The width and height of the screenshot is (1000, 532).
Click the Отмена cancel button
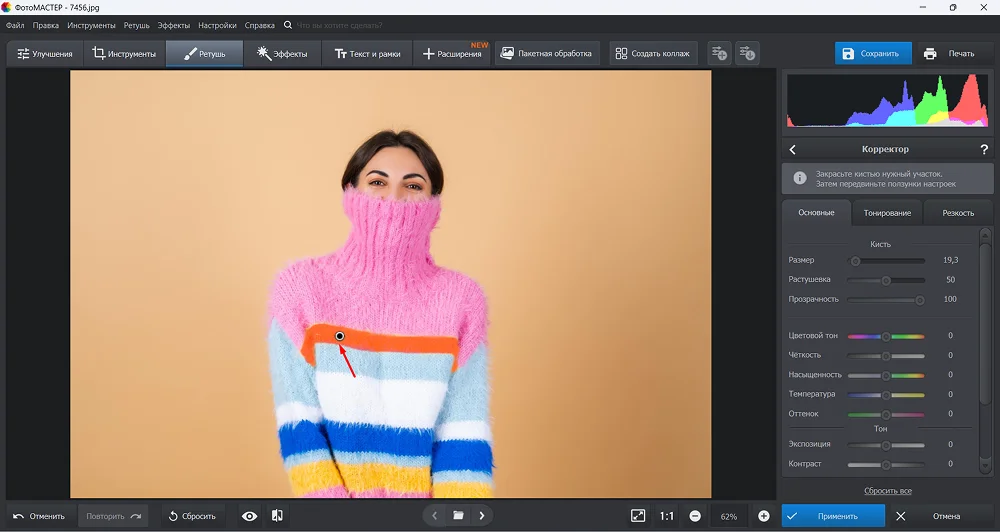tap(938, 516)
